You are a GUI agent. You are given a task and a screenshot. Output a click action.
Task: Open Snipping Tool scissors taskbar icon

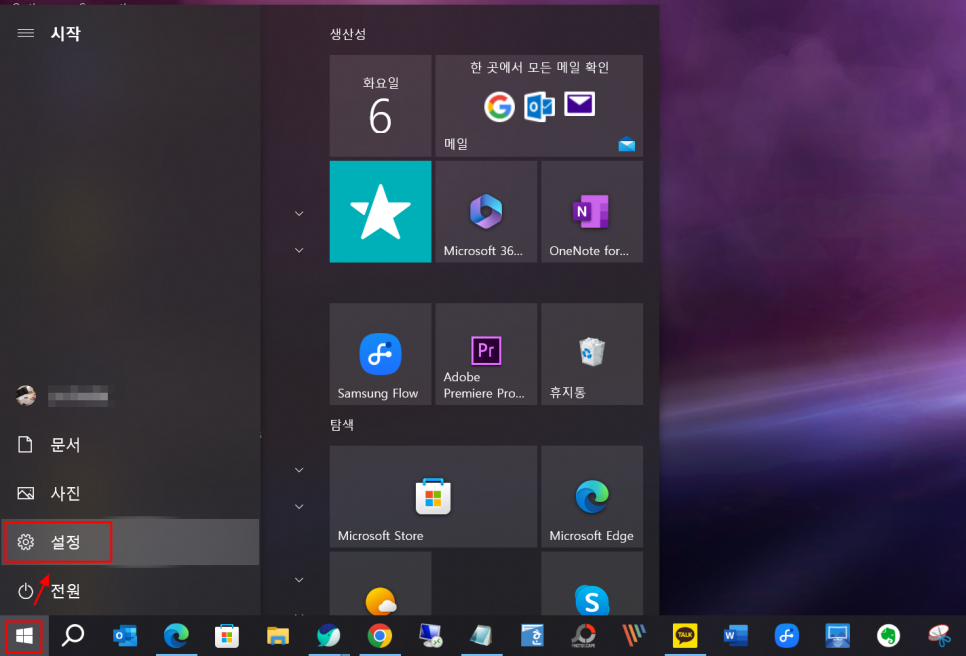tap(939, 635)
